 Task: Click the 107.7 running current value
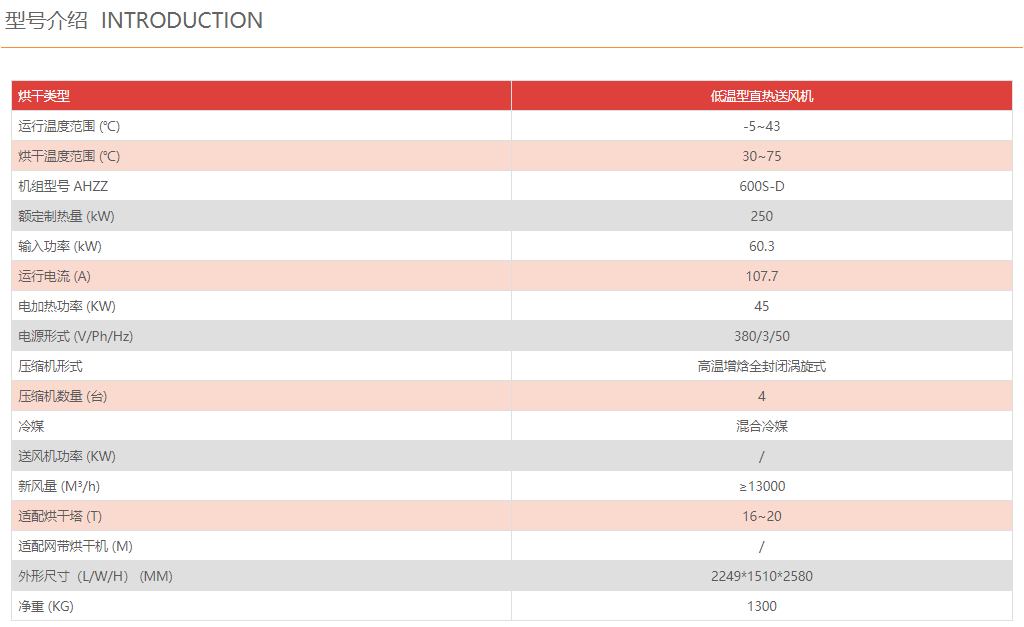(x=761, y=276)
